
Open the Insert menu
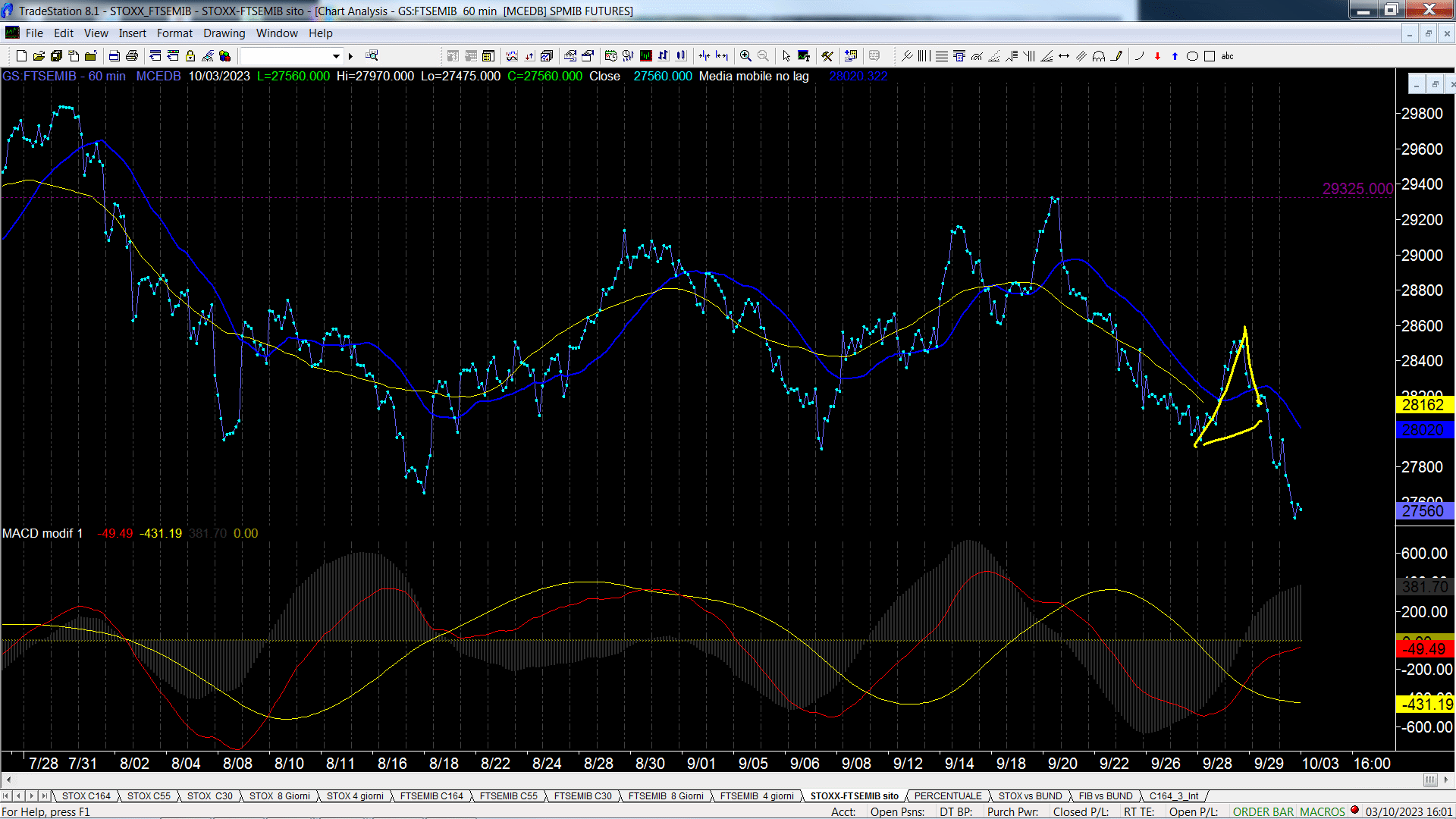[x=132, y=33]
